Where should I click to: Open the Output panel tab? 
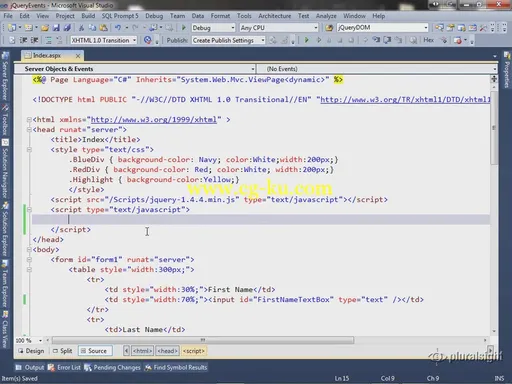point(30,367)
